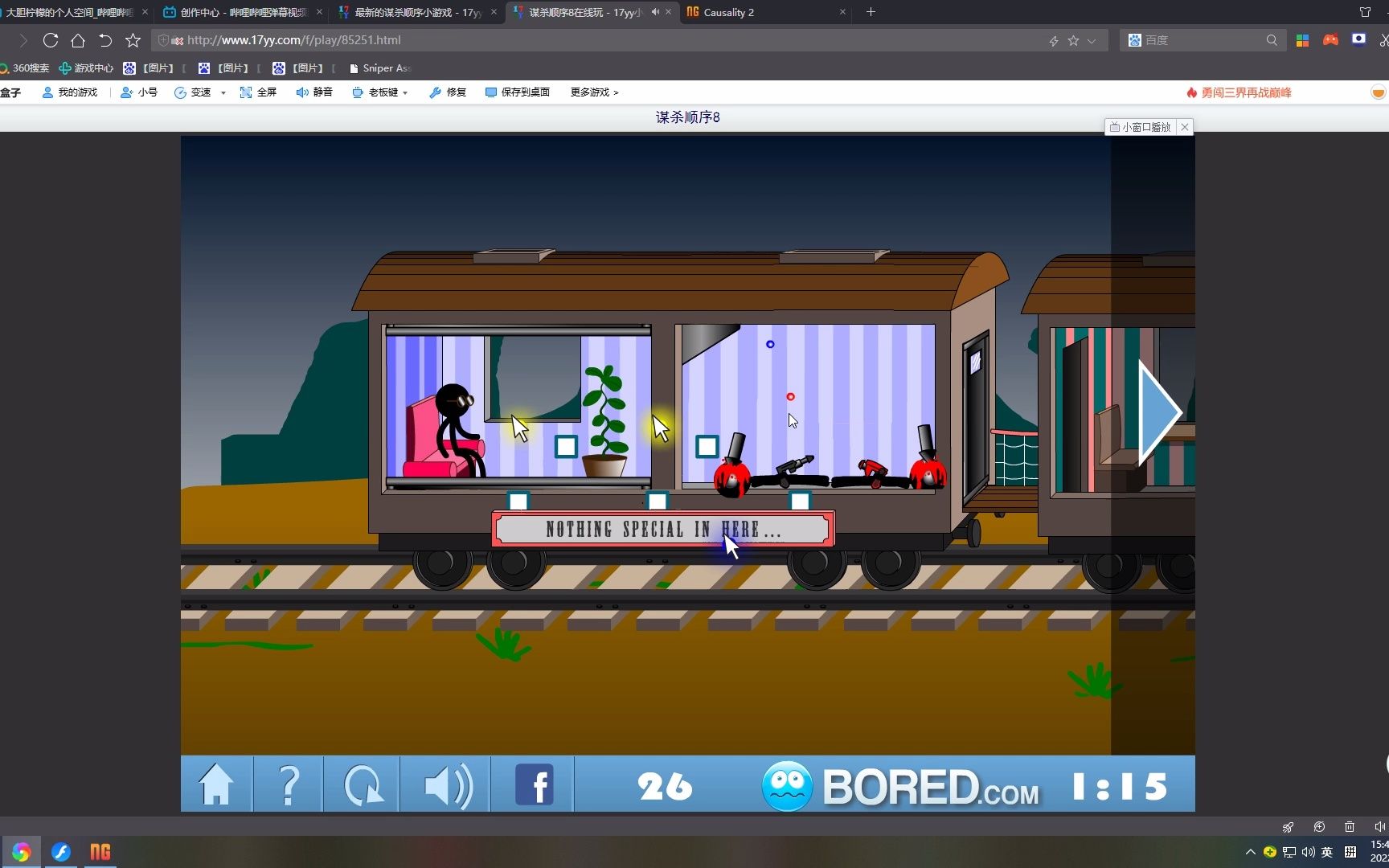Enter fullscreen with the 全屏 button
The image size is (1389, 868).
[258, 92]
